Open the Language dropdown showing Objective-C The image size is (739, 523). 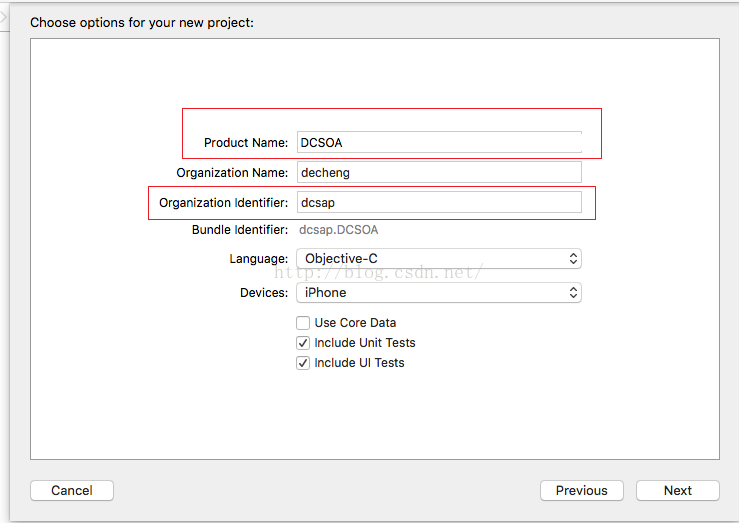pos(439,259)
